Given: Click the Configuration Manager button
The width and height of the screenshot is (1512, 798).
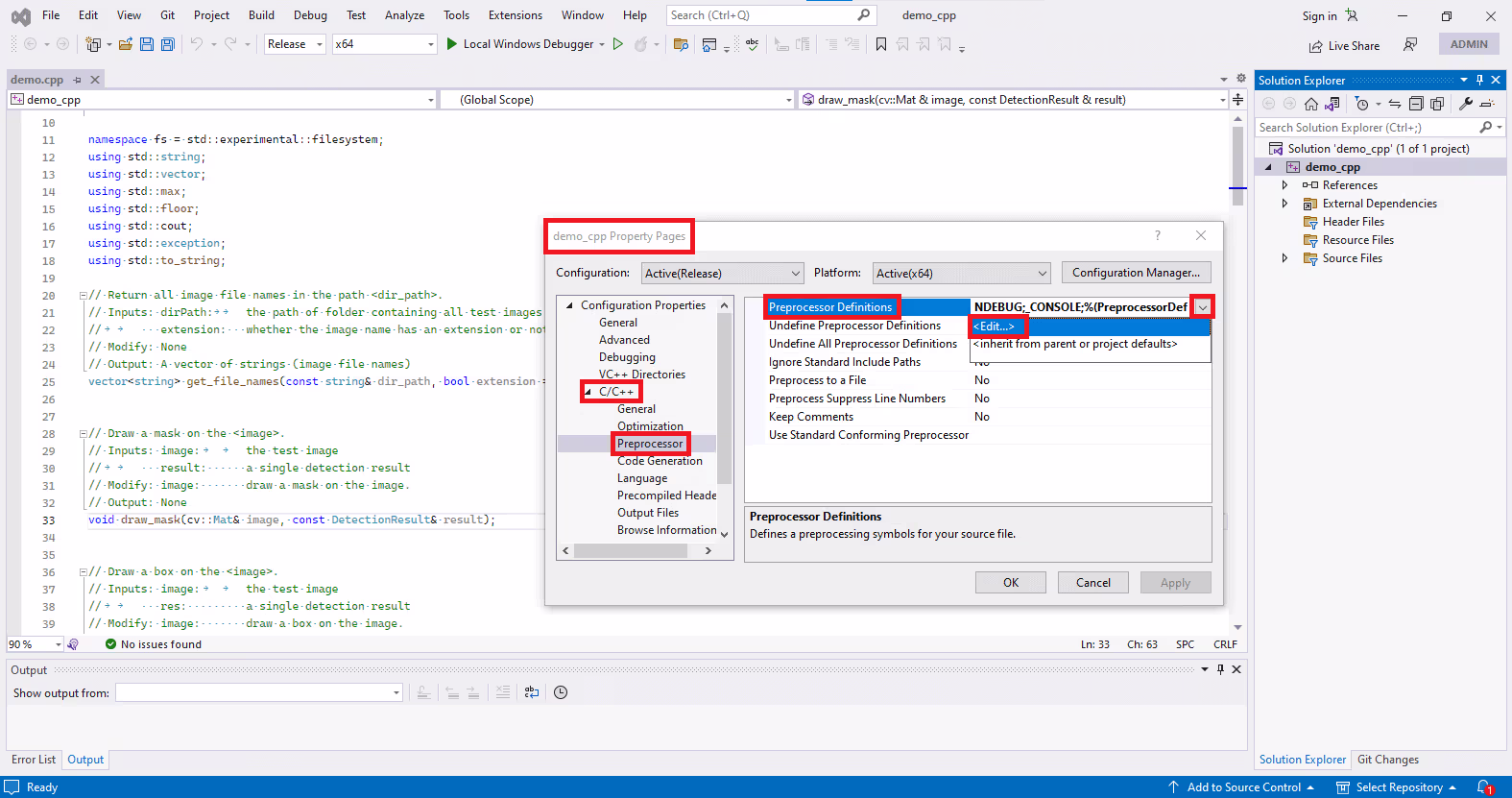Looking at the screenshot, I should pyautogui.click(x=1136, y=273).
